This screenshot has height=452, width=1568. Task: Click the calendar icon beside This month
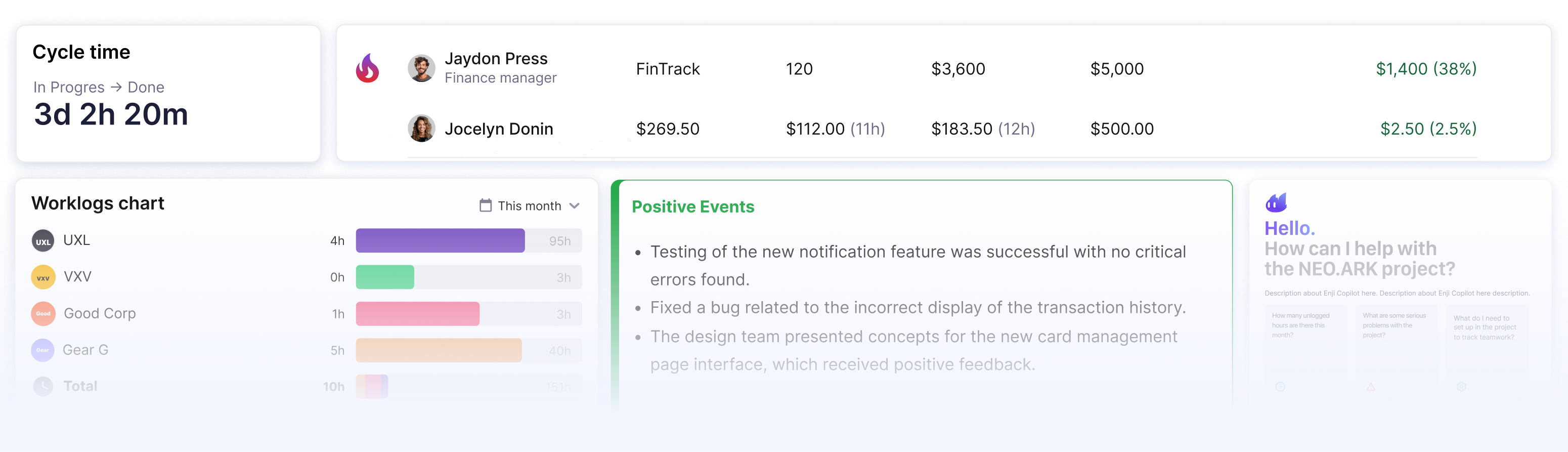pos(485,206)
